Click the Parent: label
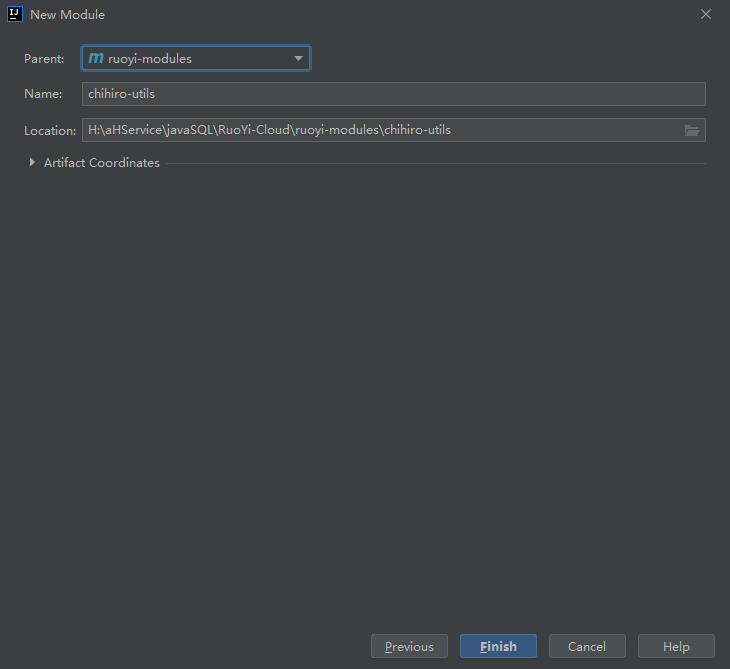 [44, 59]
